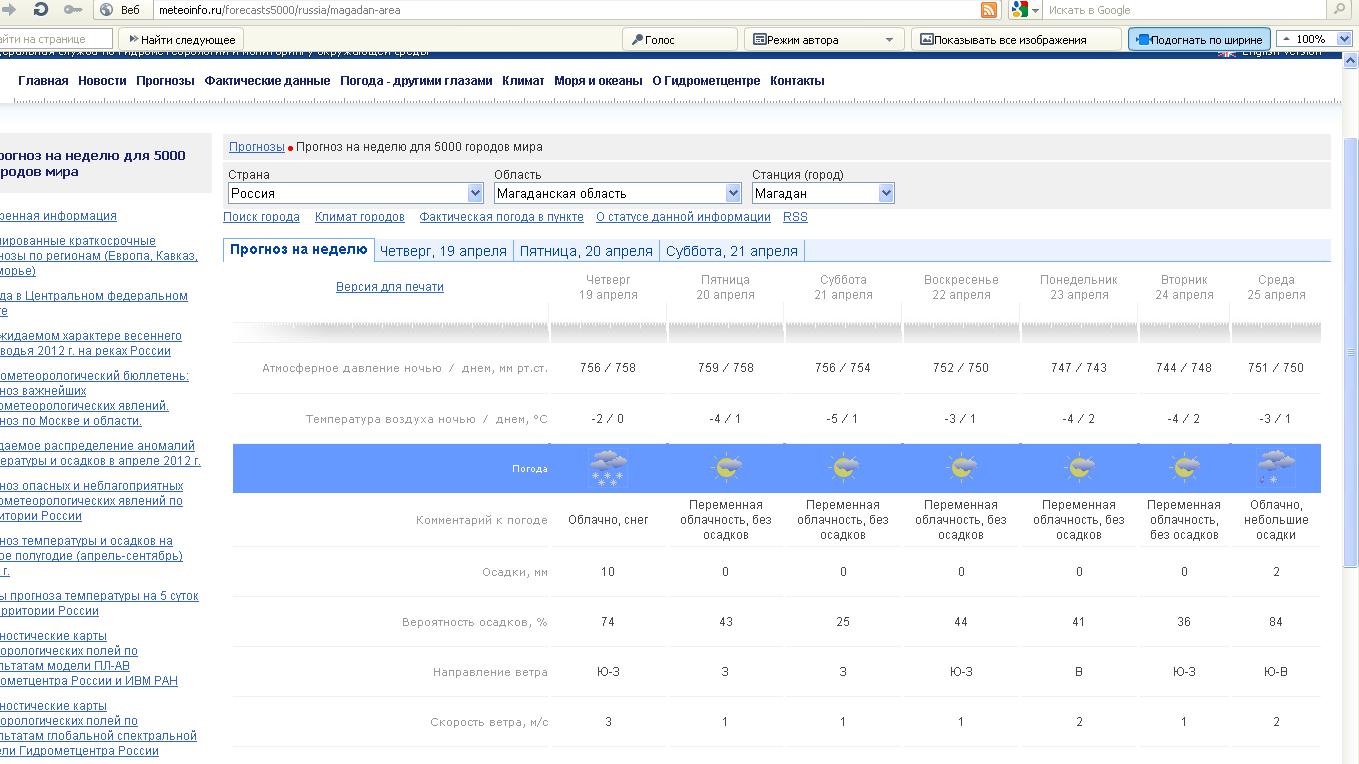1359x764 pixels.
Task: Click the key password wand icon
Action: (73, 9)
